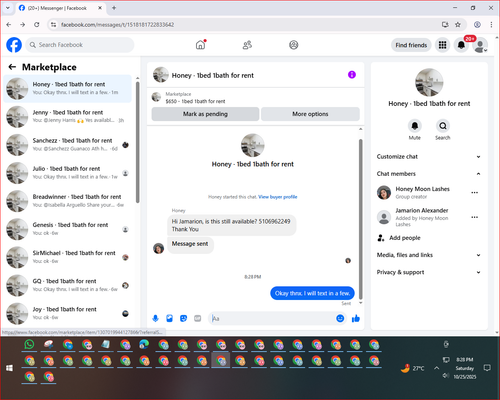The image size is (500, 400).
Task: Open Julio 1bed 1bath conversation
Action: tap(68, 173)
